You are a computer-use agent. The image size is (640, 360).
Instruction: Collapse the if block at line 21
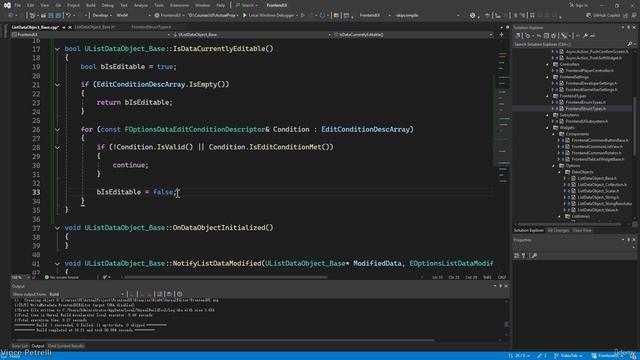57,85
